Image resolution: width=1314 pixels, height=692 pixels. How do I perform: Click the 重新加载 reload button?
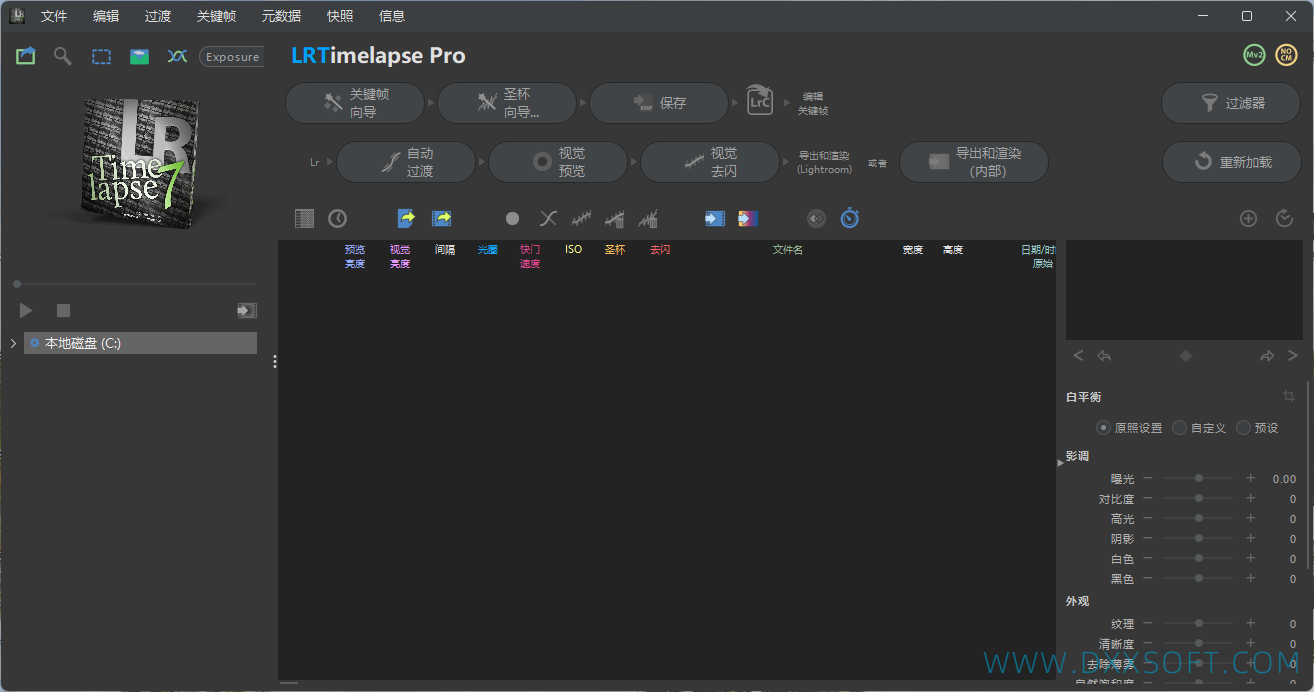[x=1232, y=162]
